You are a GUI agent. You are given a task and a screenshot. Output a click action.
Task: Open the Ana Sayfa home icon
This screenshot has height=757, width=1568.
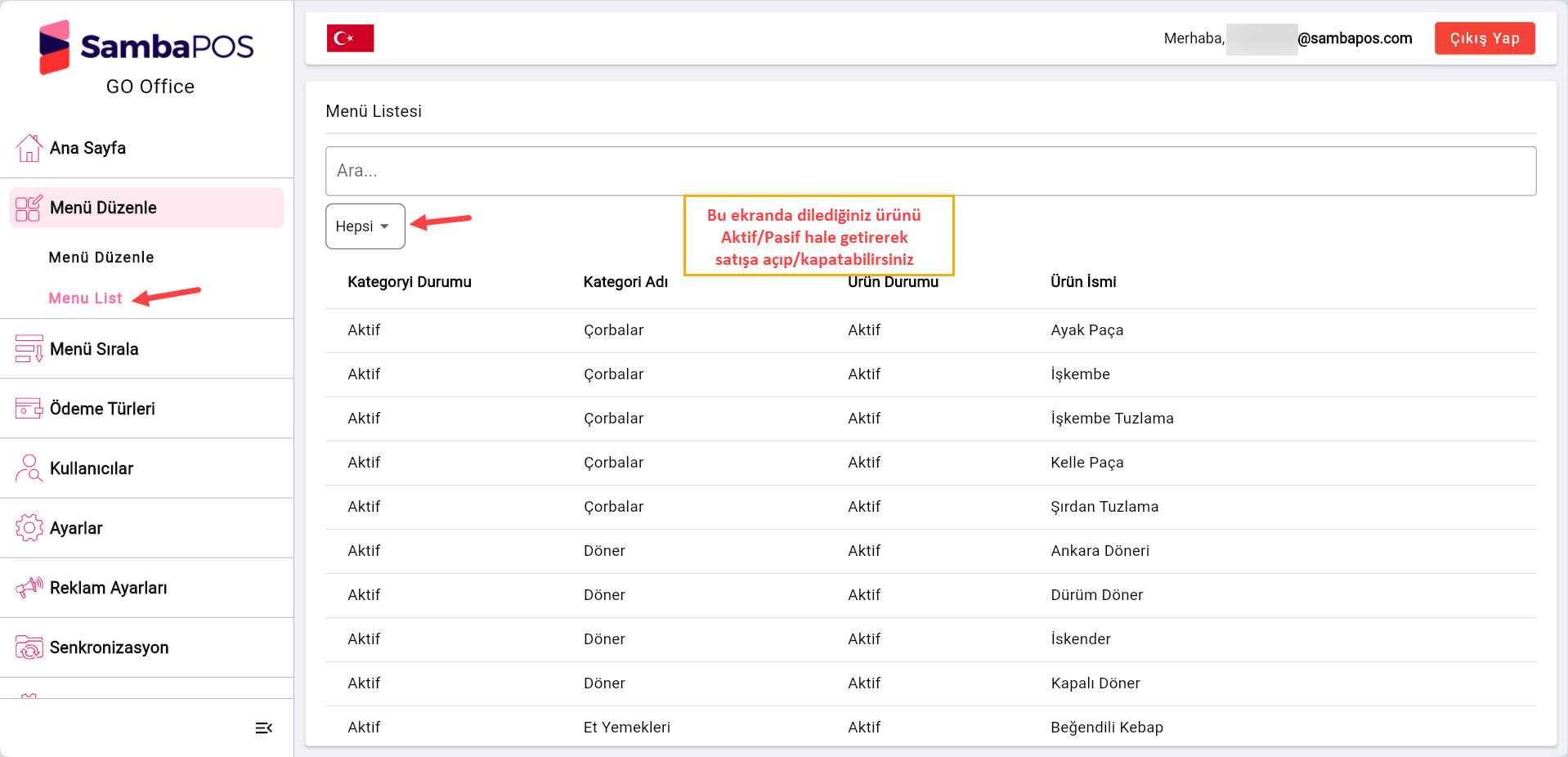click(29, 148)
